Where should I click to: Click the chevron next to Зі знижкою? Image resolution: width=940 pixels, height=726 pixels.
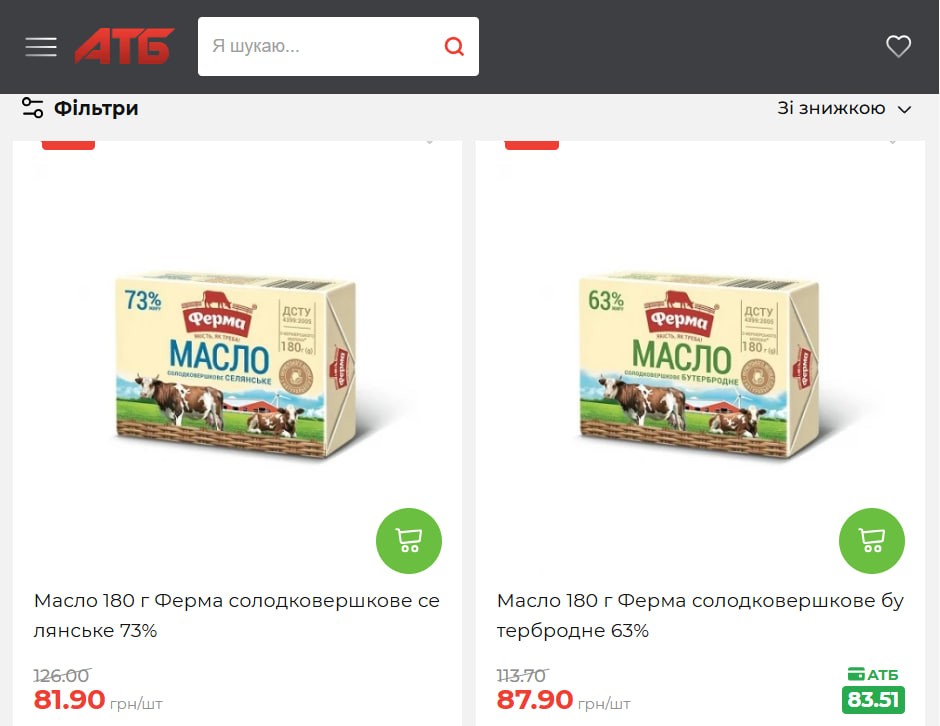tap(904, 109)
